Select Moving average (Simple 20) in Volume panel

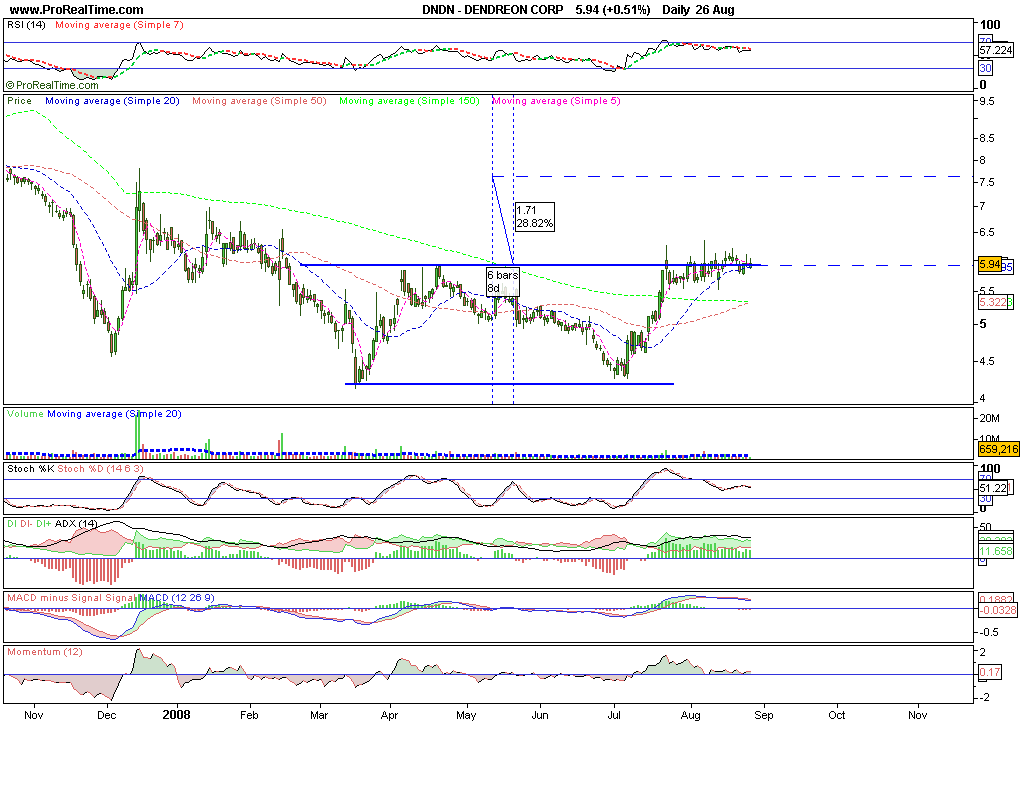click(x=114, y=413)
